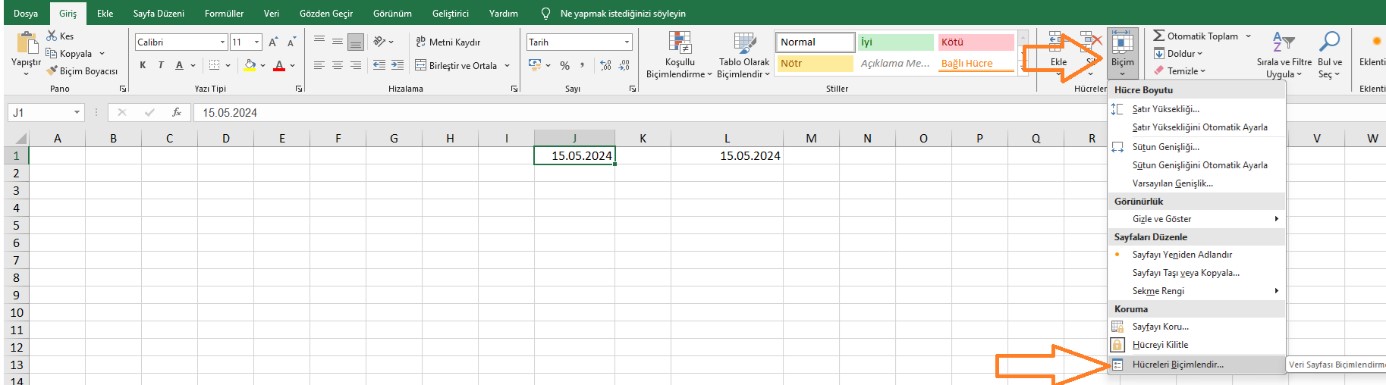The image size is (1386, 385).
Task: Click the text orientation icon
Action: (x=379, y=42)
